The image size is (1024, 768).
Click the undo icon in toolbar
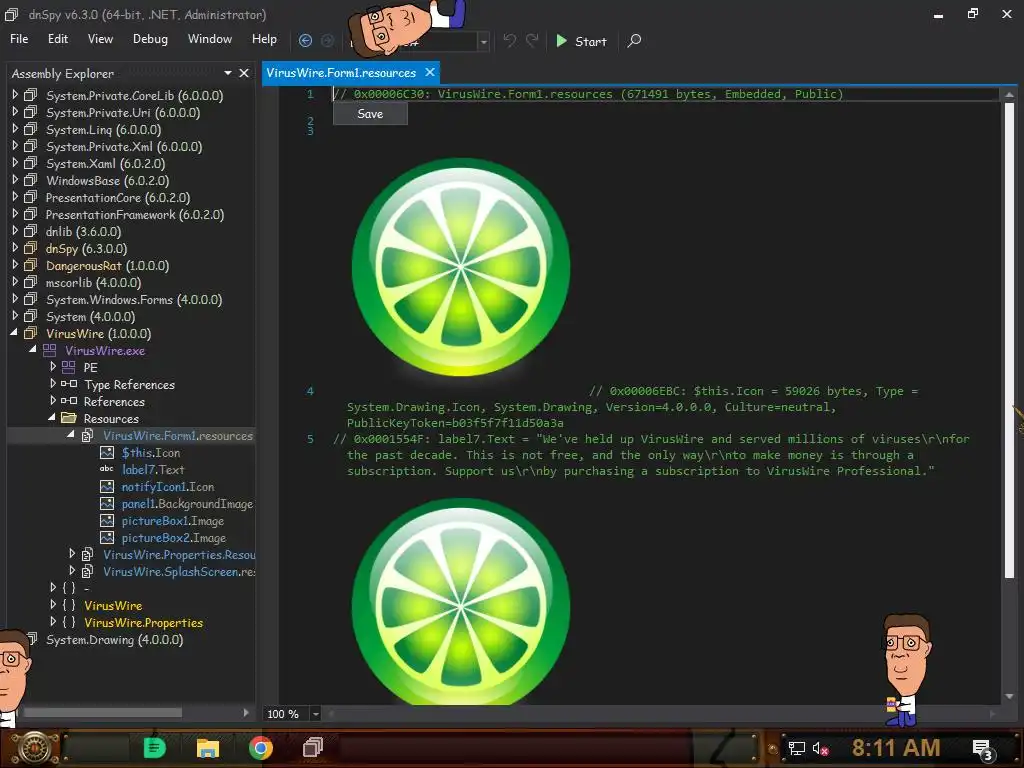click(509, 40)
